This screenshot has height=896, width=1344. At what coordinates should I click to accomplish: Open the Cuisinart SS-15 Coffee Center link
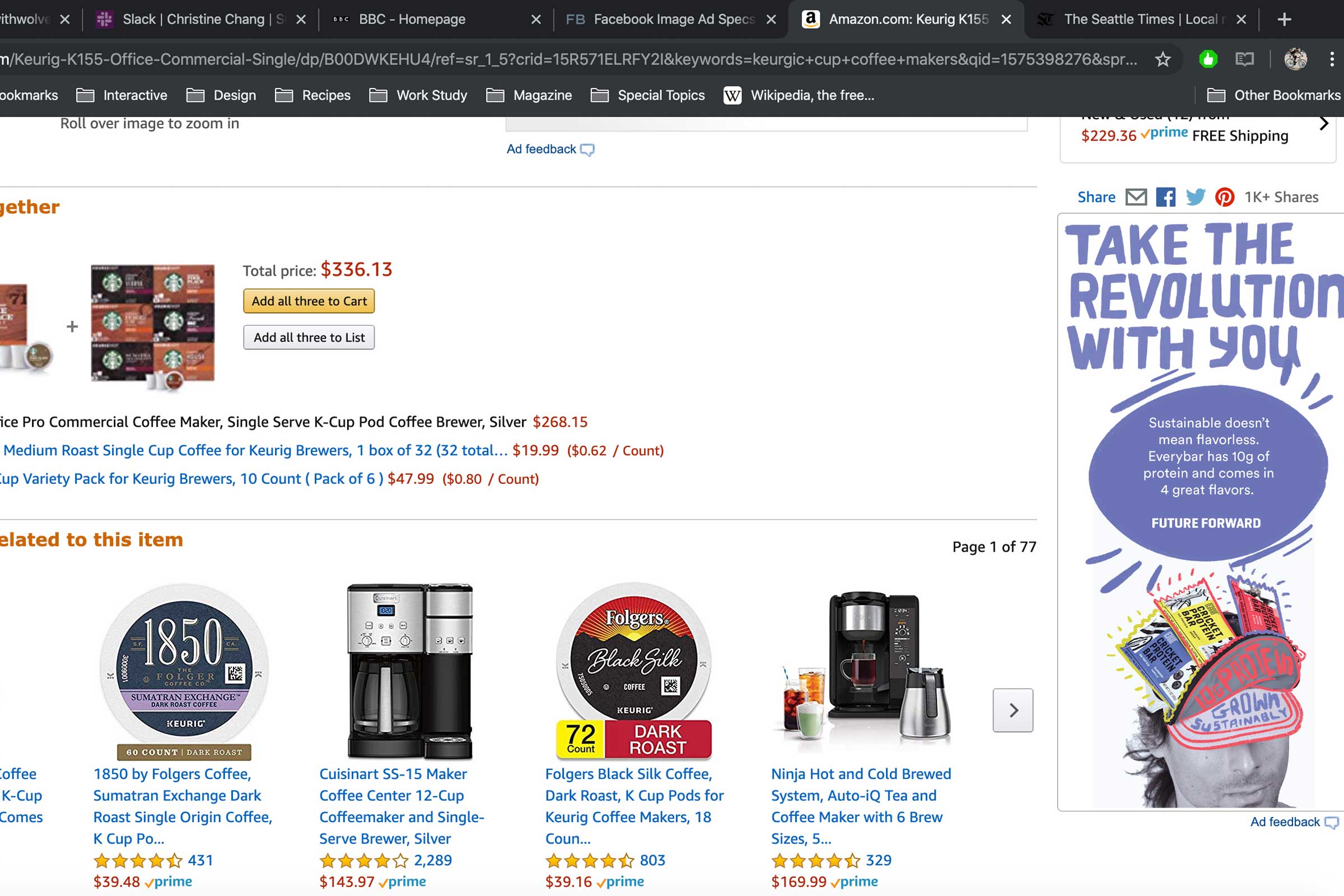[x=401, y=806]
